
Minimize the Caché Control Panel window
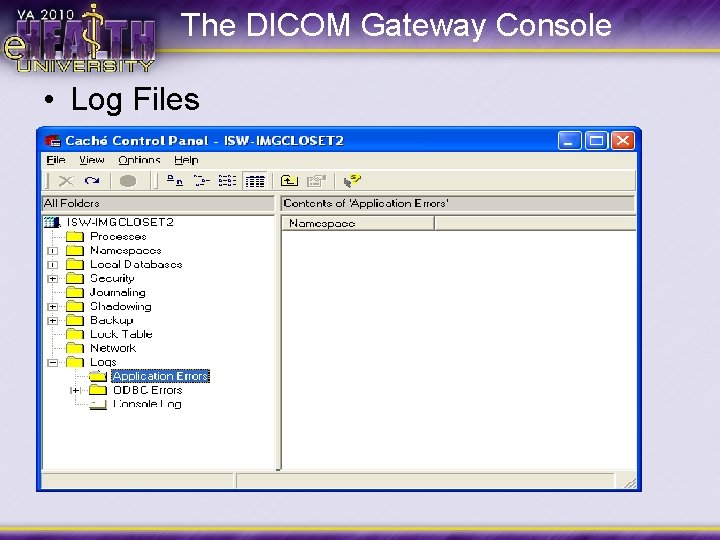click(569, 141)
